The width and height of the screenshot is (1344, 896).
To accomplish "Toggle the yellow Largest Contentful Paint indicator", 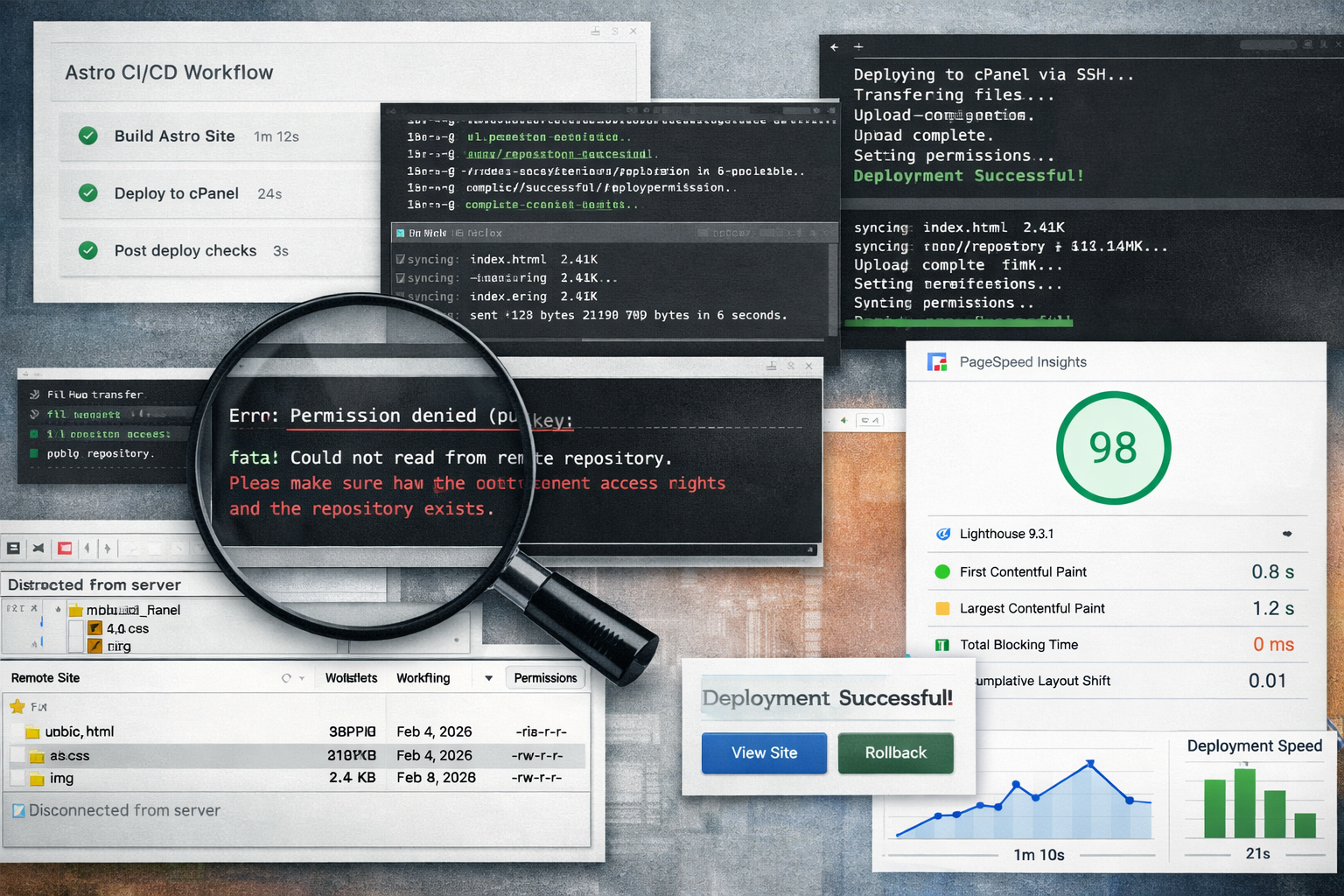I will click(941, 608).
